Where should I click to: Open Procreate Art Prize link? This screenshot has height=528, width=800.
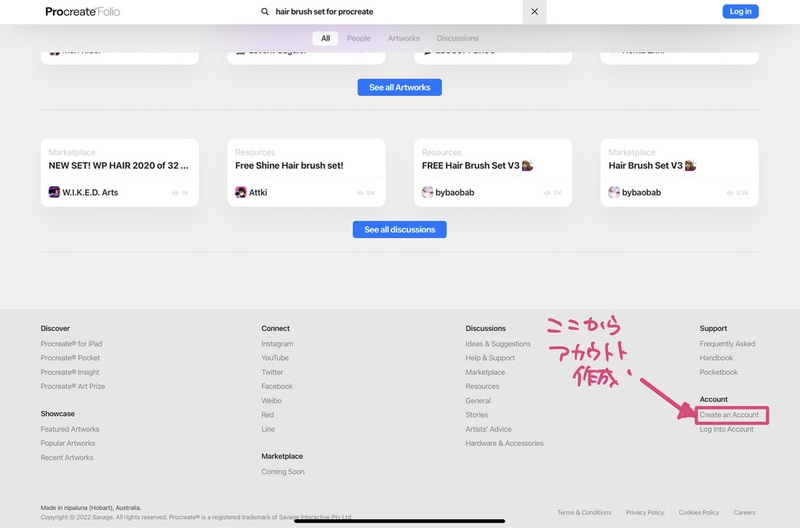[73, 386]
